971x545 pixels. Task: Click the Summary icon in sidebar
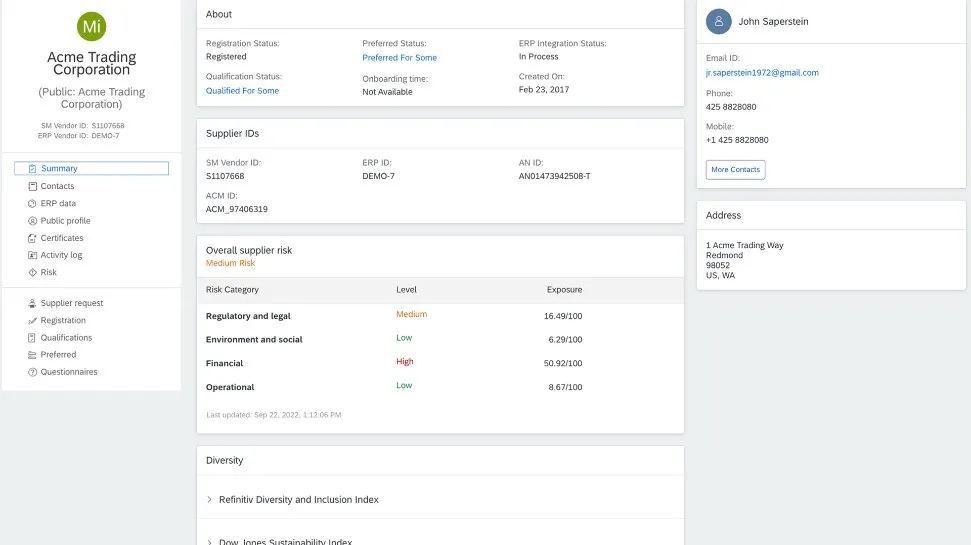pyautogui.click(x=32, y=169)
